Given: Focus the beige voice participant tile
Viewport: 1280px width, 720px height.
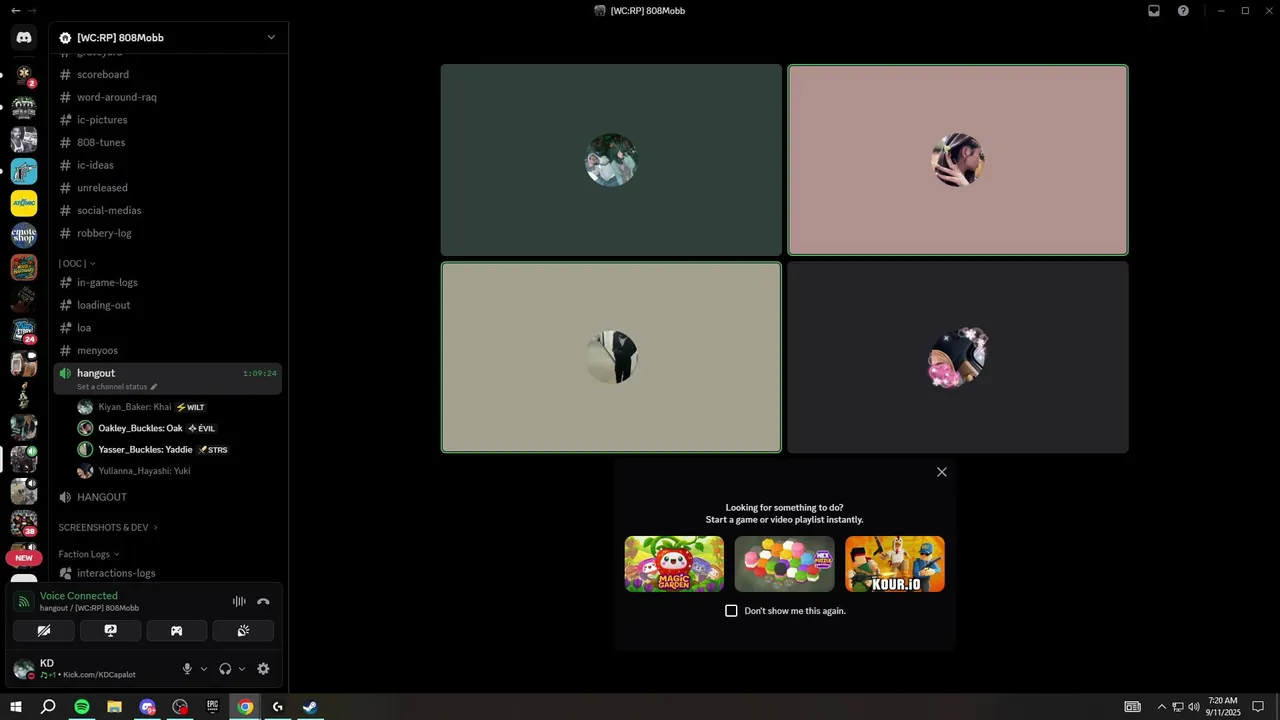Looking at the screenshot, I should coord(611,357).
